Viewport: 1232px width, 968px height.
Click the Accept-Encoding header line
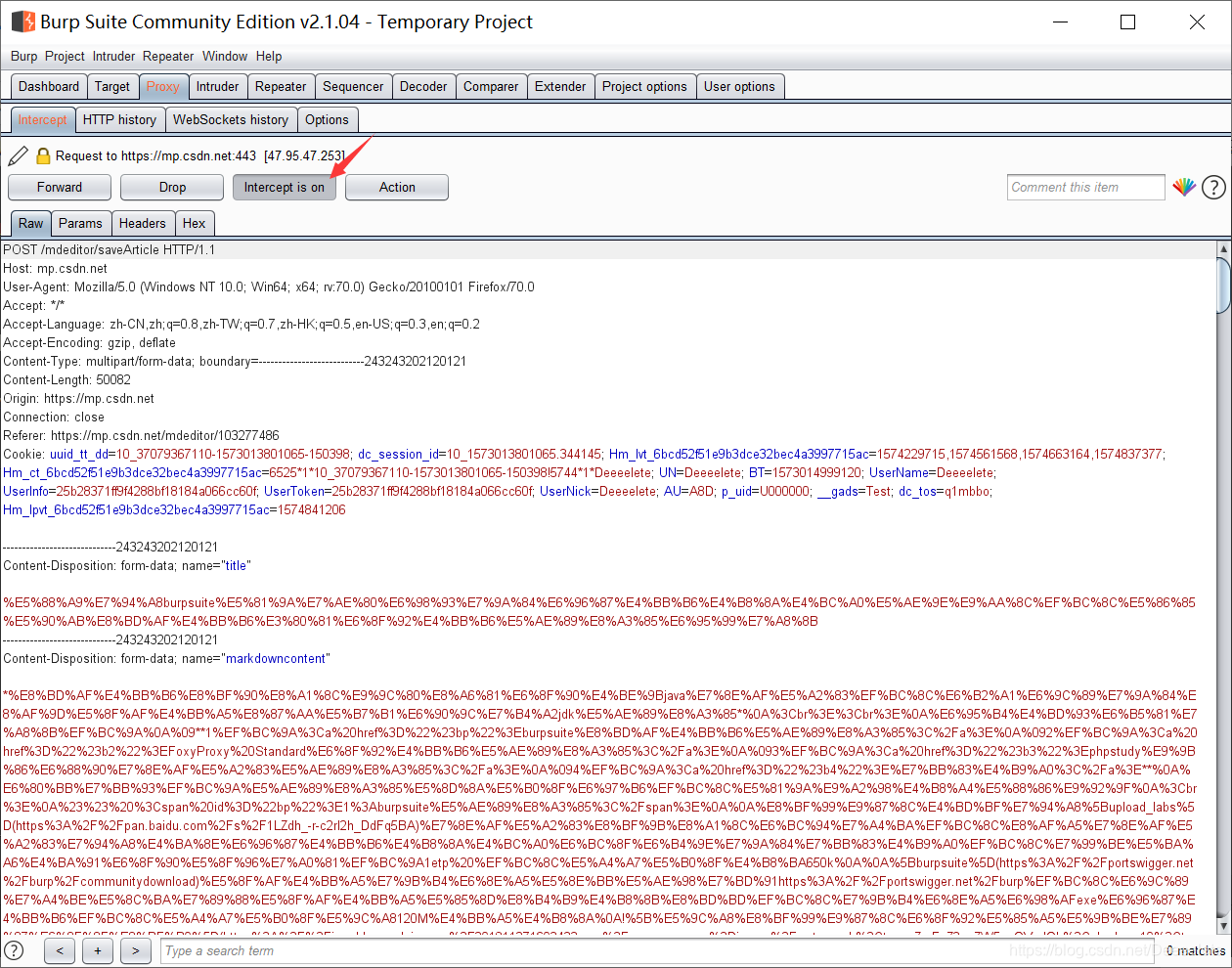[89, 342]
